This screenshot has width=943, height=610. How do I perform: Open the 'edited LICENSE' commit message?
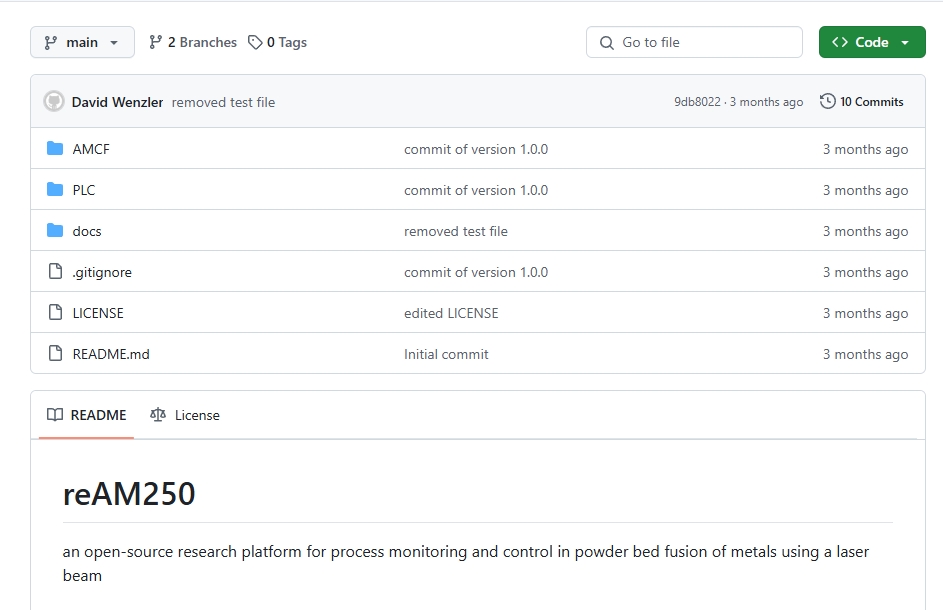(451, 313)
